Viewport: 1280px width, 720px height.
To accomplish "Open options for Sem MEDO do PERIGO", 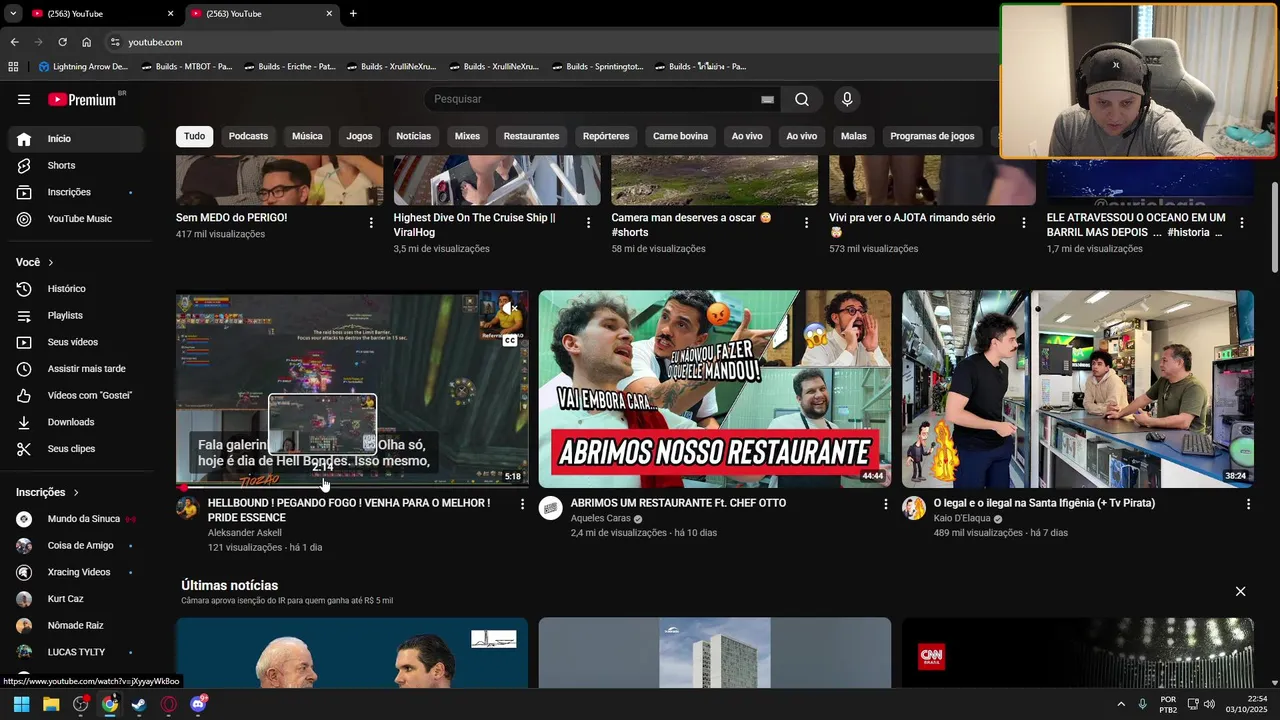I will pos(371,222).
